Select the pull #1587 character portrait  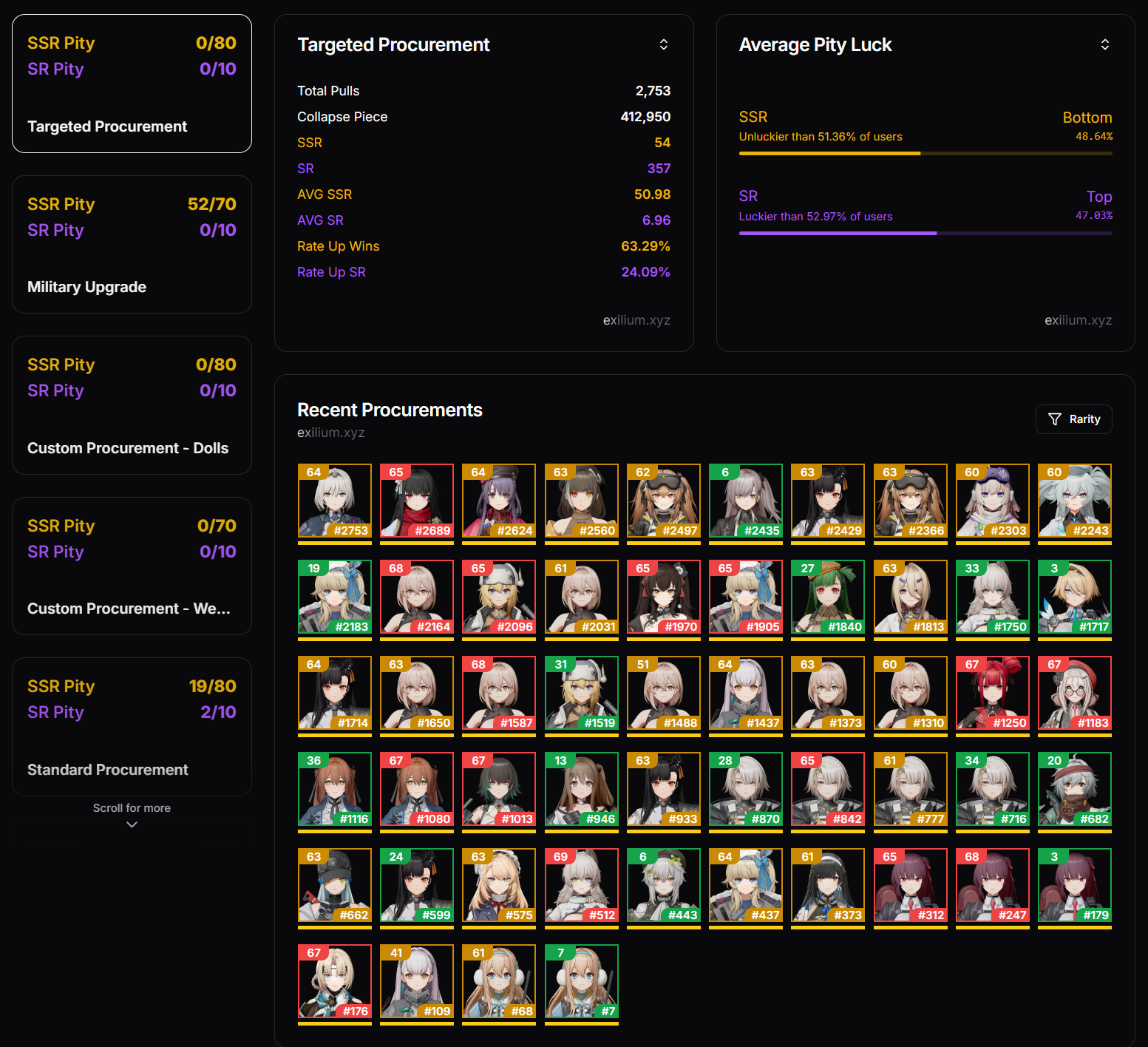tap(499, 693)
